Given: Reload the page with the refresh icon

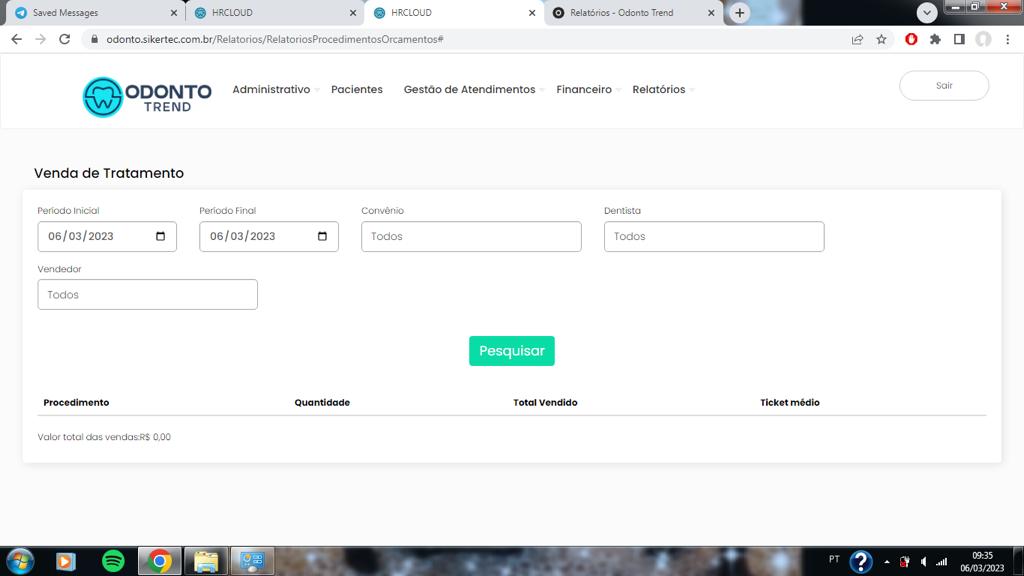Looking at the screenshot, I should click(x=65, y=39).
